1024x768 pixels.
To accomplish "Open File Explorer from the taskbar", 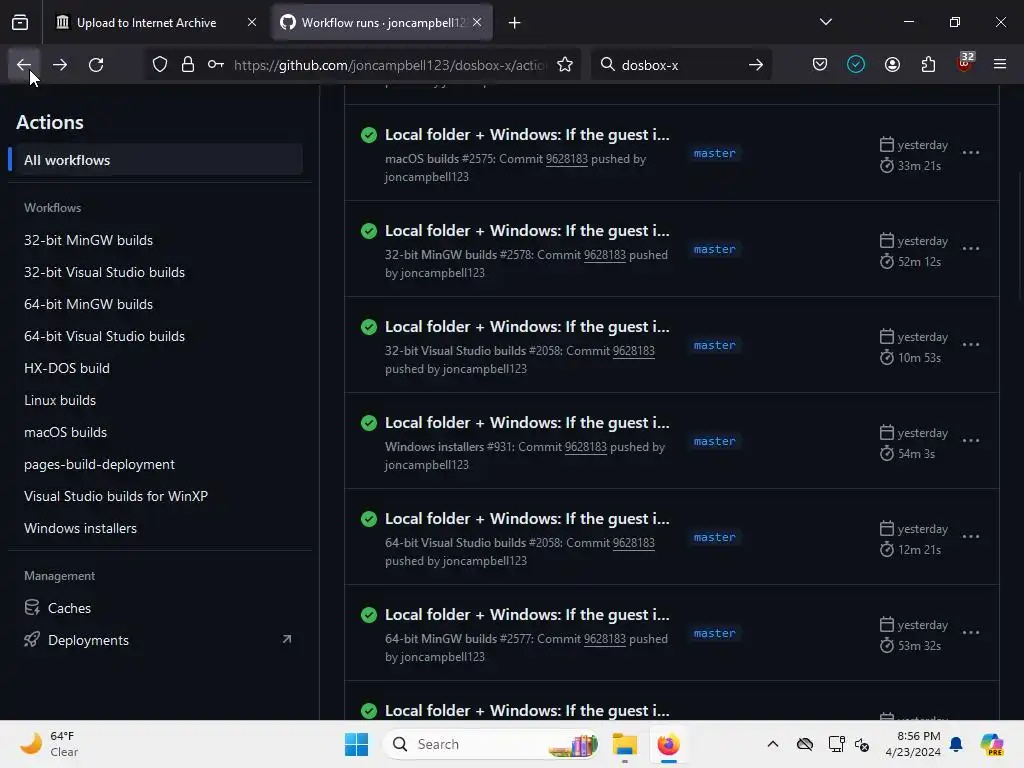I will (624, 744).
